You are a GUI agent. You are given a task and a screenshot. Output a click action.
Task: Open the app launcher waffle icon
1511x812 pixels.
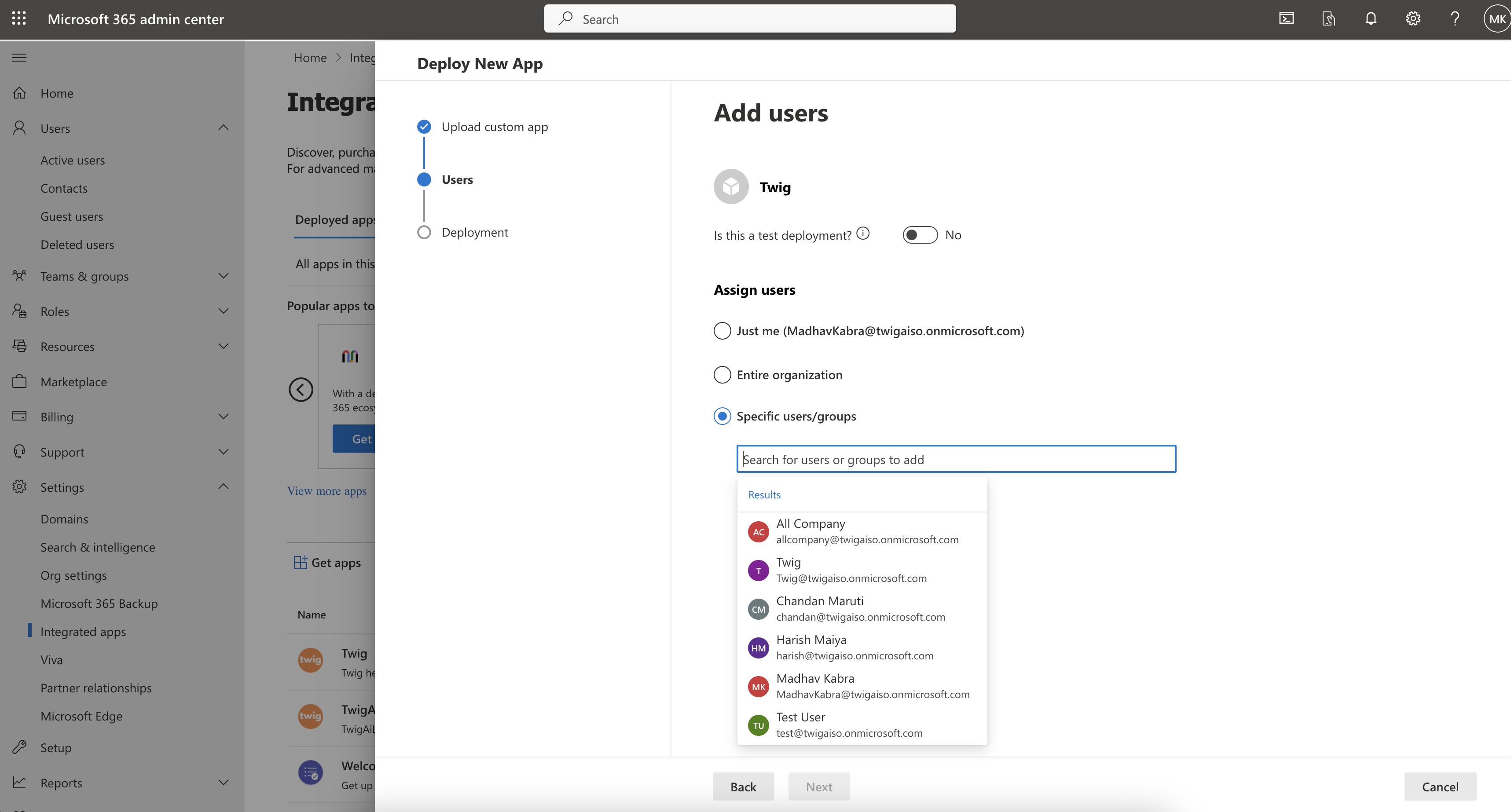pyautogui.click(x=19, y=19)
